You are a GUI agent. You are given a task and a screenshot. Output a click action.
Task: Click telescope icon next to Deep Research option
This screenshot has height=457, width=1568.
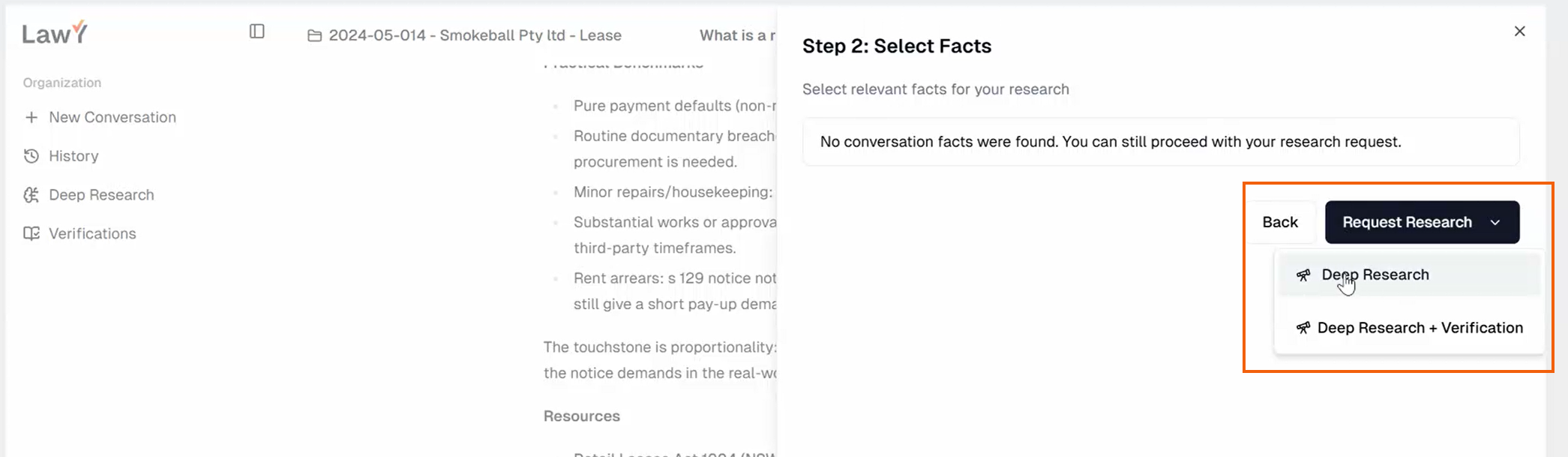coord(1303,275)
